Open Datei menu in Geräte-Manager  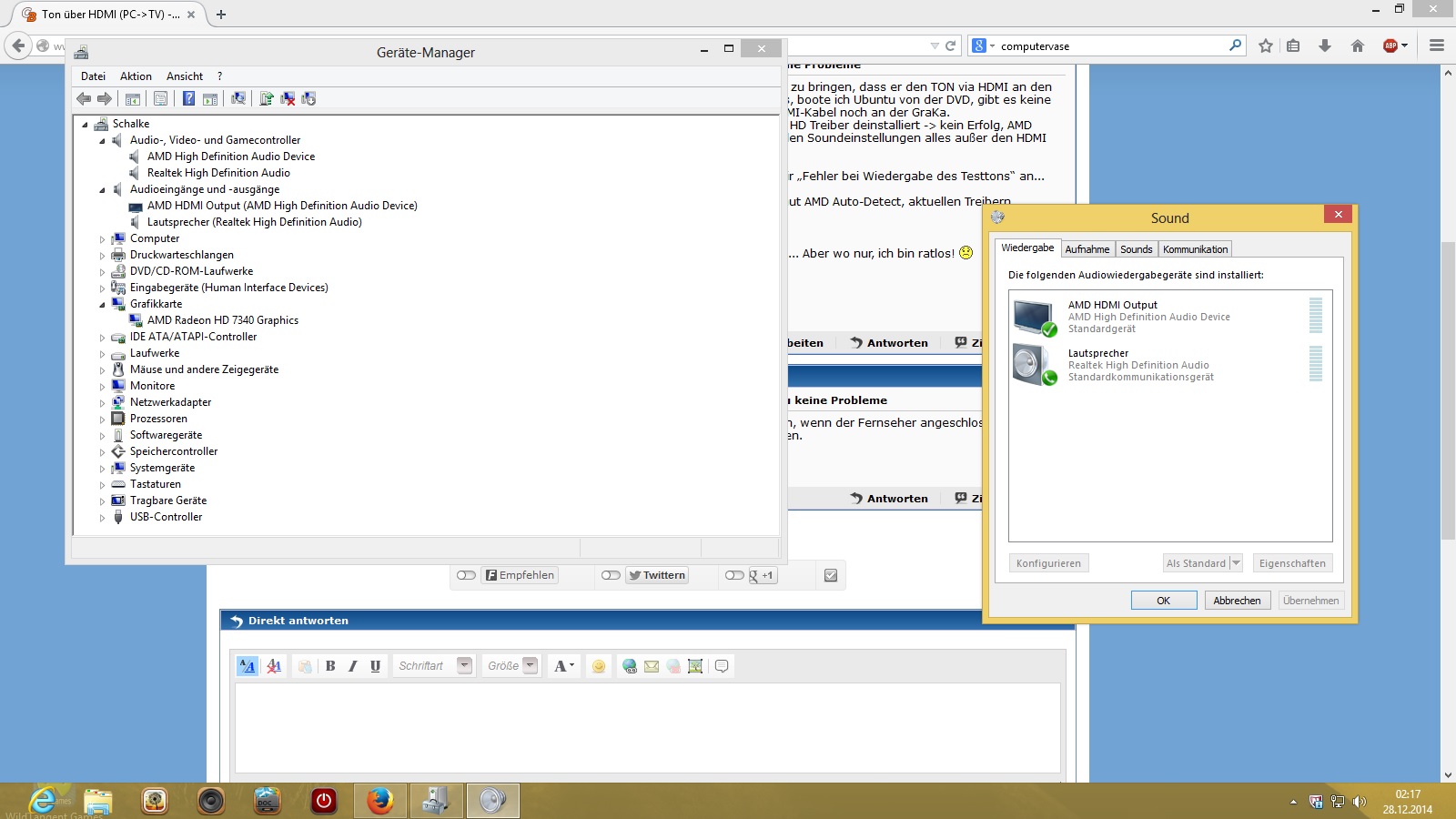tap(93, 76)
